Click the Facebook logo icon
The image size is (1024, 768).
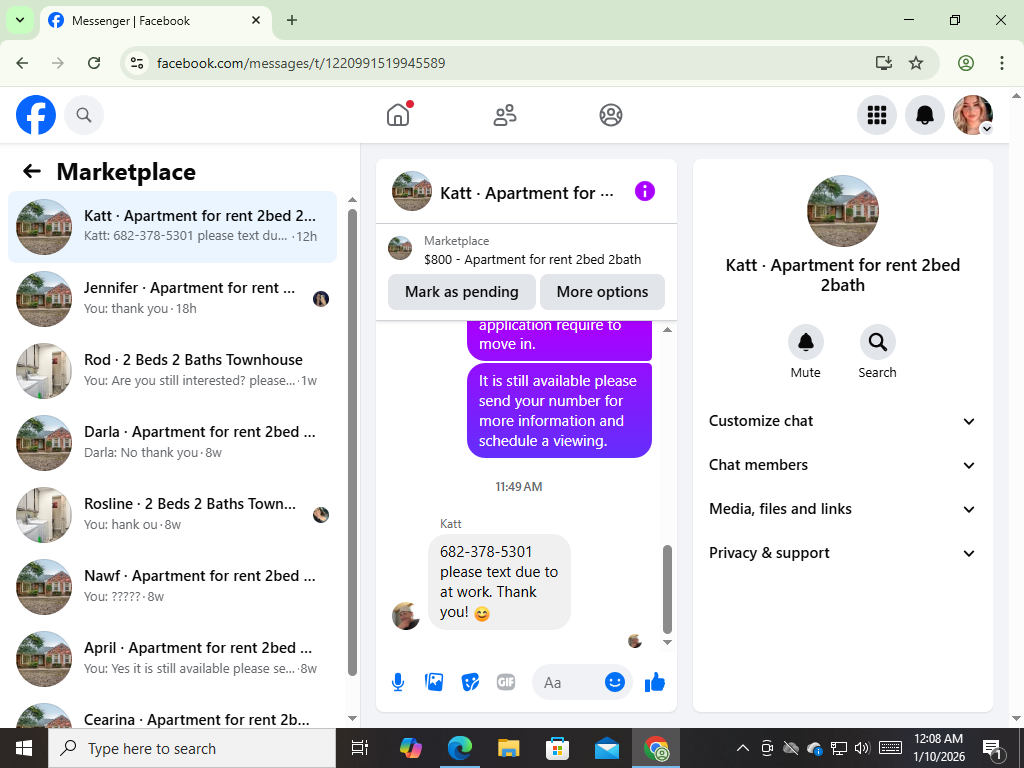point(36,115)
